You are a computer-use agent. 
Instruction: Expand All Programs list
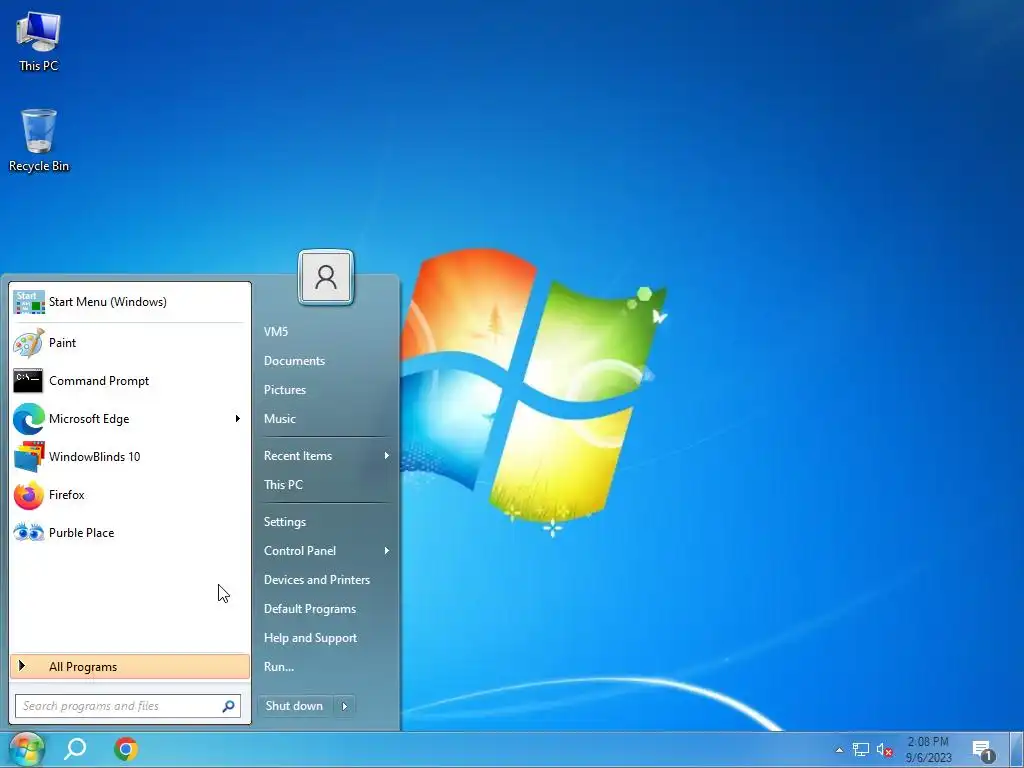[x=130, y=667]
